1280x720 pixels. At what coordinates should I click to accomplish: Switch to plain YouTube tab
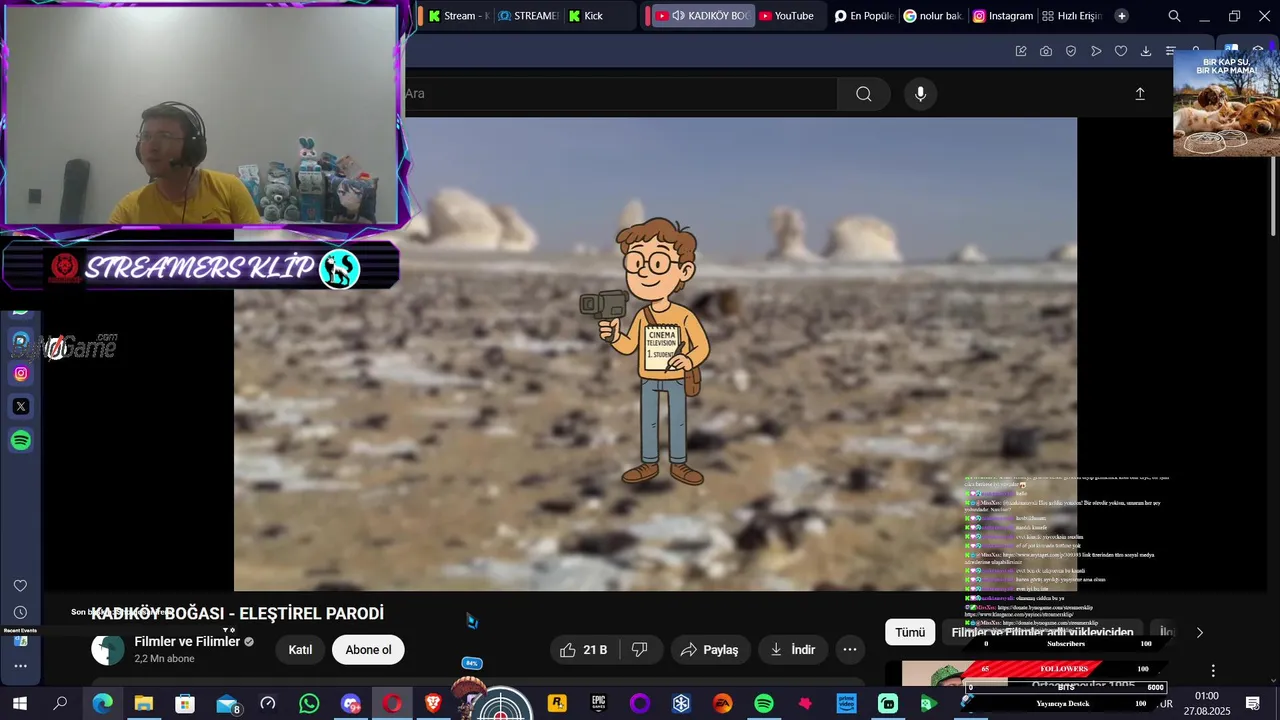pos(786,16)
